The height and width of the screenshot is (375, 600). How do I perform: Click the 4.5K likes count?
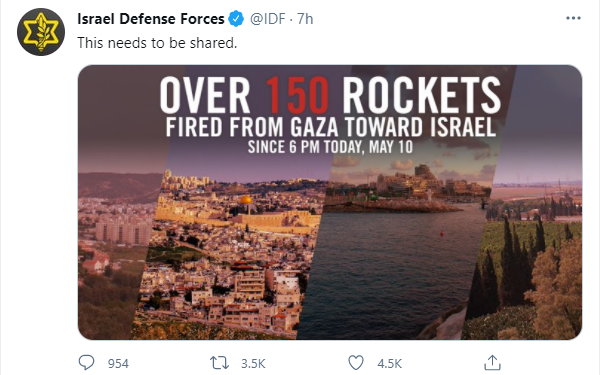(390, 363)
